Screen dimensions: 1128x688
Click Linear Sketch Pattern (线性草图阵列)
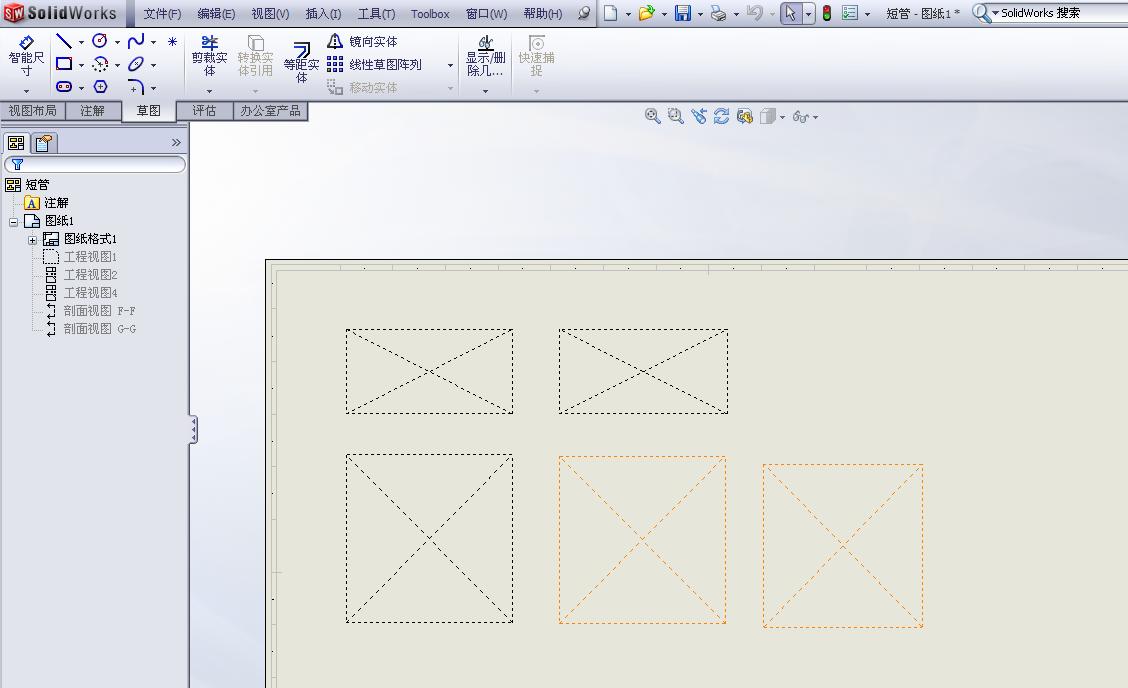coord(374,65)
